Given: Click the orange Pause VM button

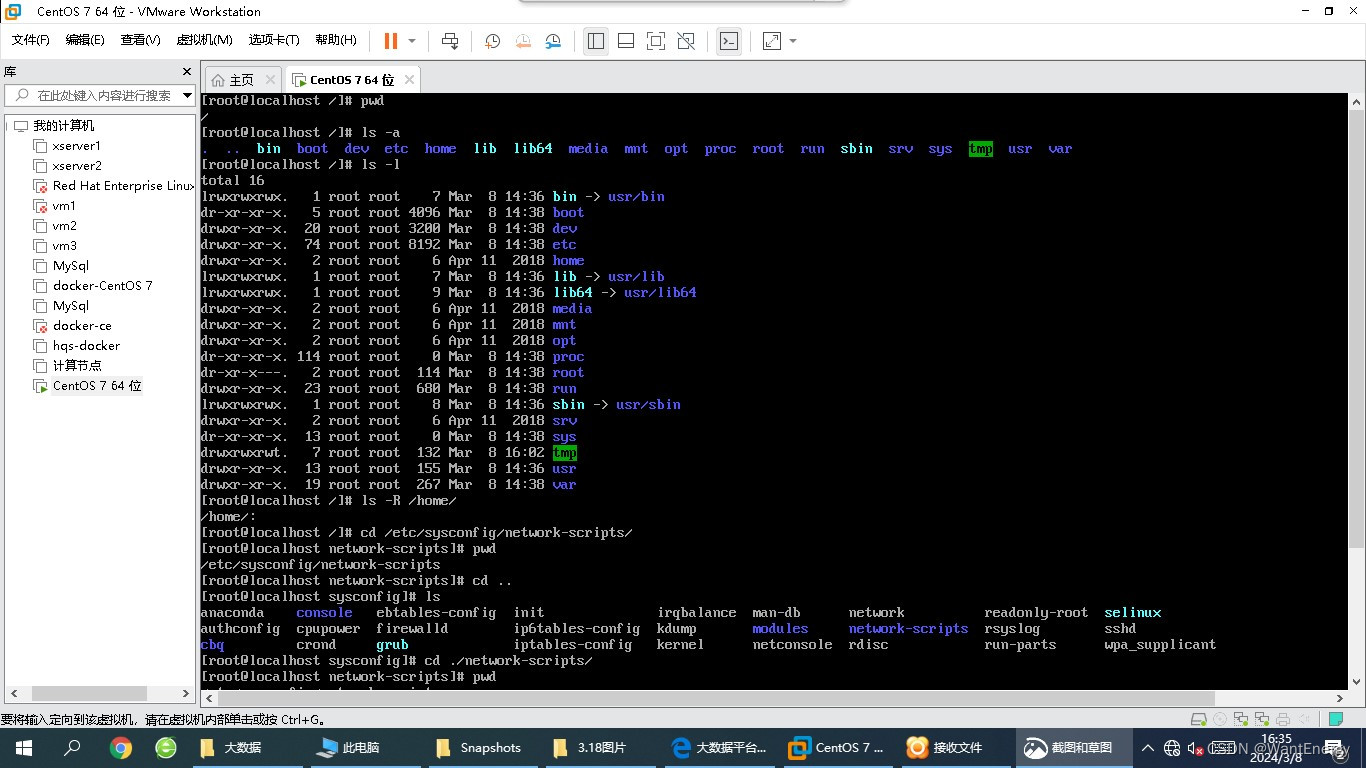Looking at the screenshot, I should point(390,41).
